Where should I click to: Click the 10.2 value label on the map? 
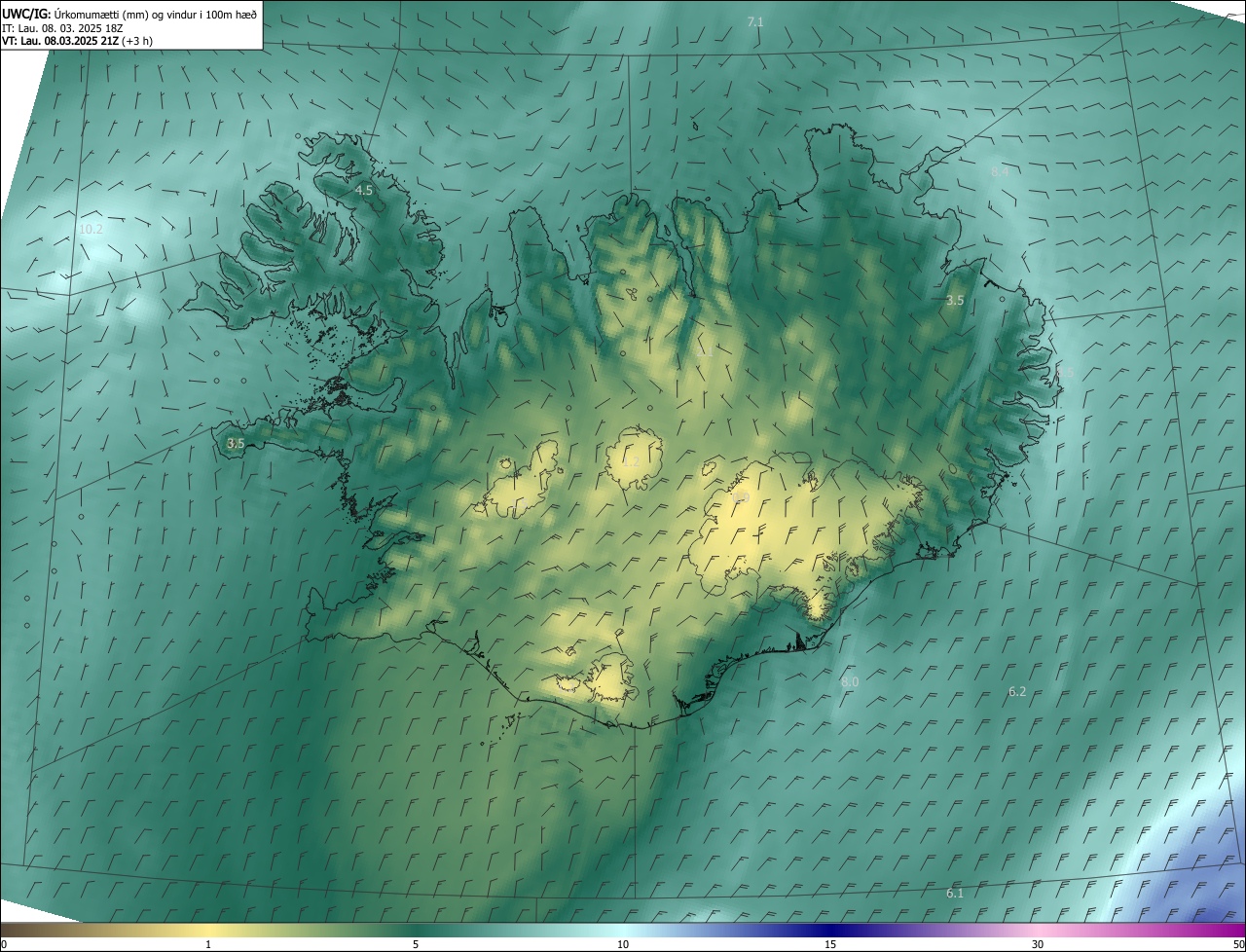(x=91, y=229)
